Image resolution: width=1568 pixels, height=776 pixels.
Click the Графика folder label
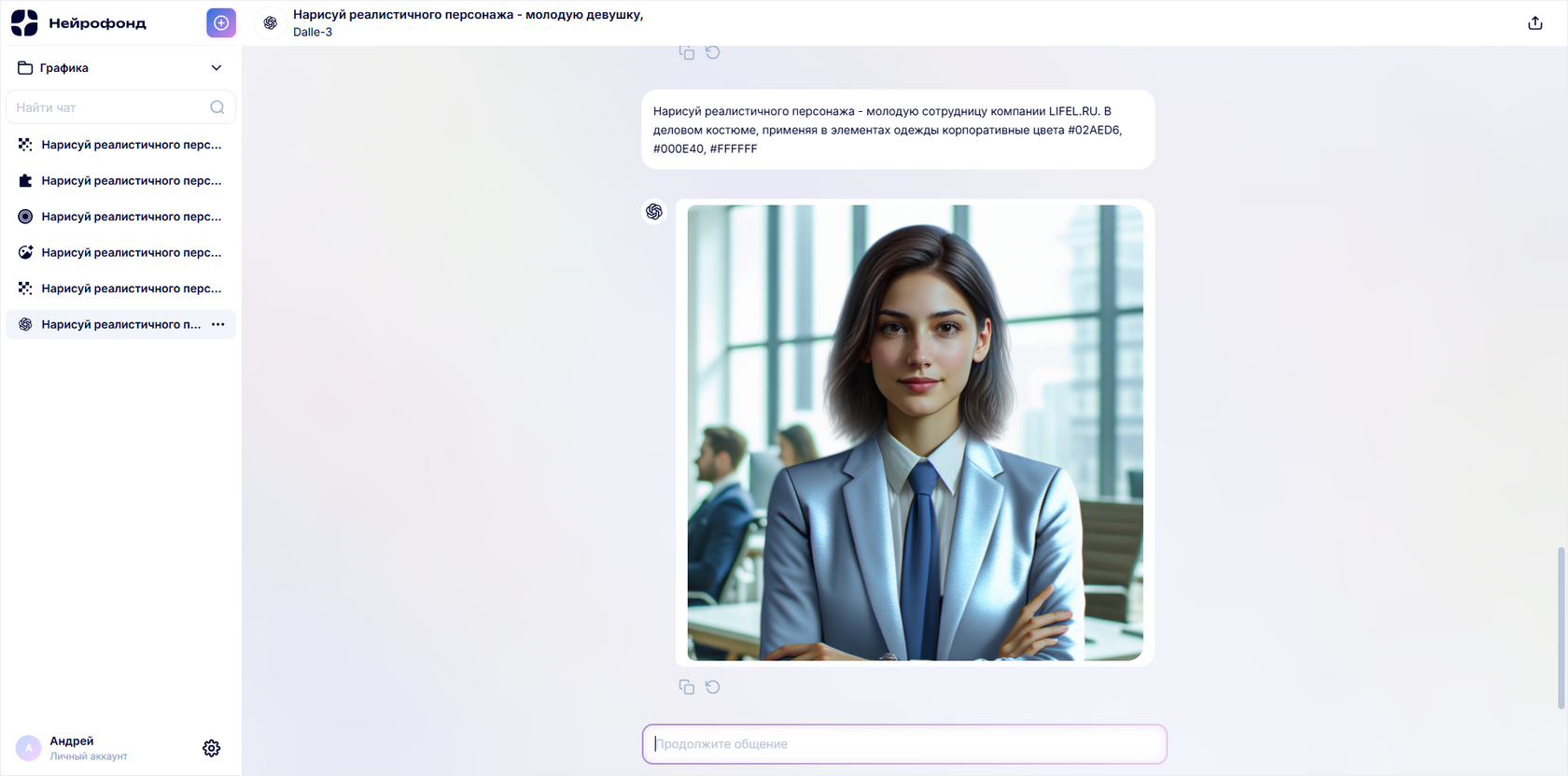[64, 68]
